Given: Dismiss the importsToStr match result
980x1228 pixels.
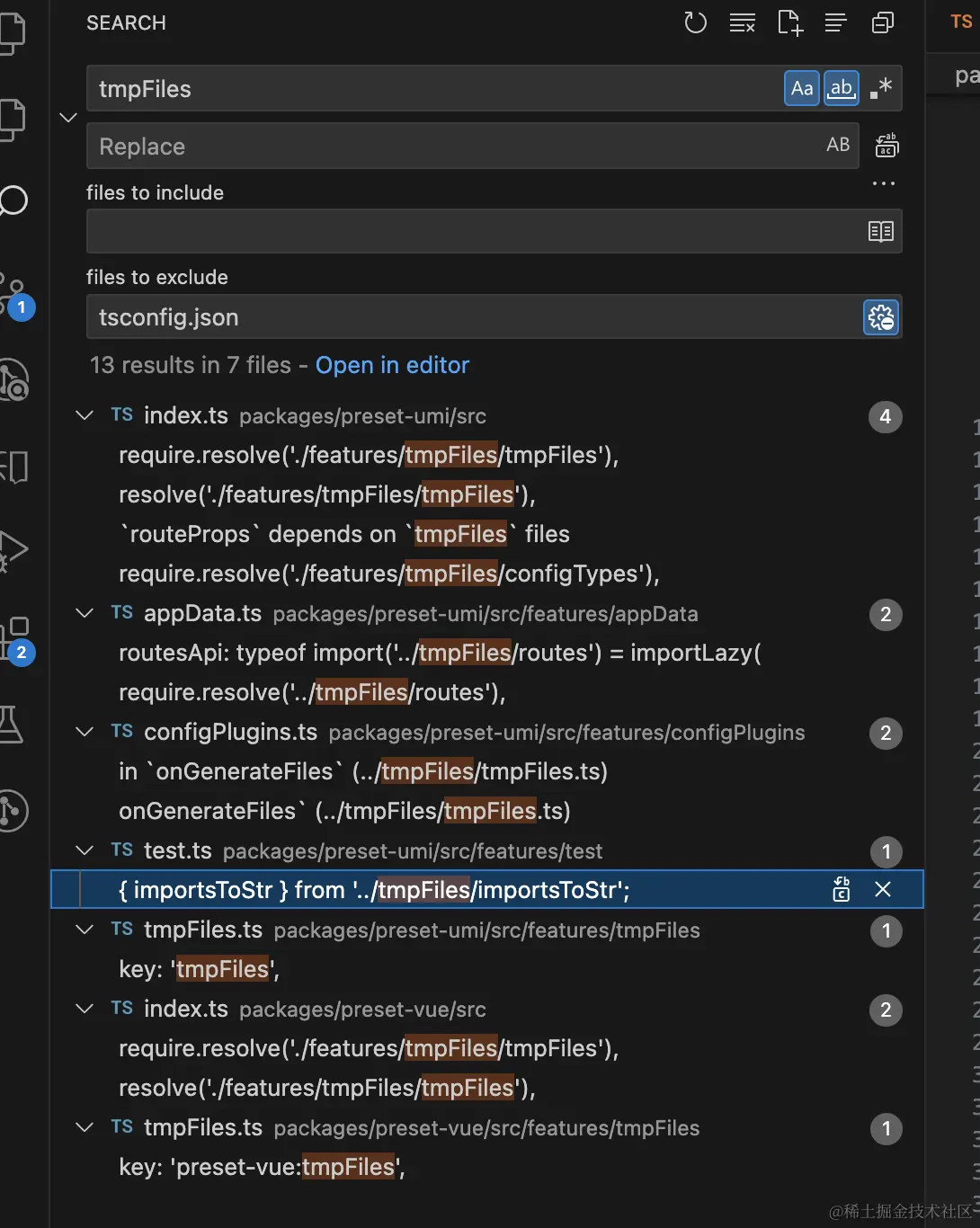Looking at the screenshot, I should pyautogui.click(x=883, y=889).
